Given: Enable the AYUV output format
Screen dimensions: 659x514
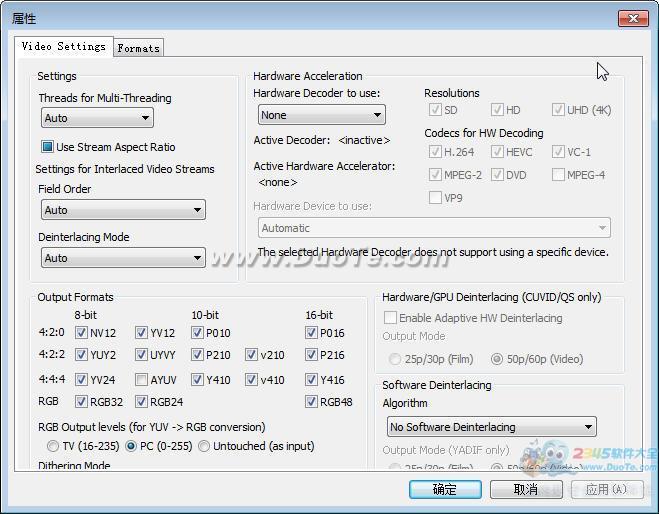Looking at the screenshot, I should pyautogui.click(x=141, y=380).
